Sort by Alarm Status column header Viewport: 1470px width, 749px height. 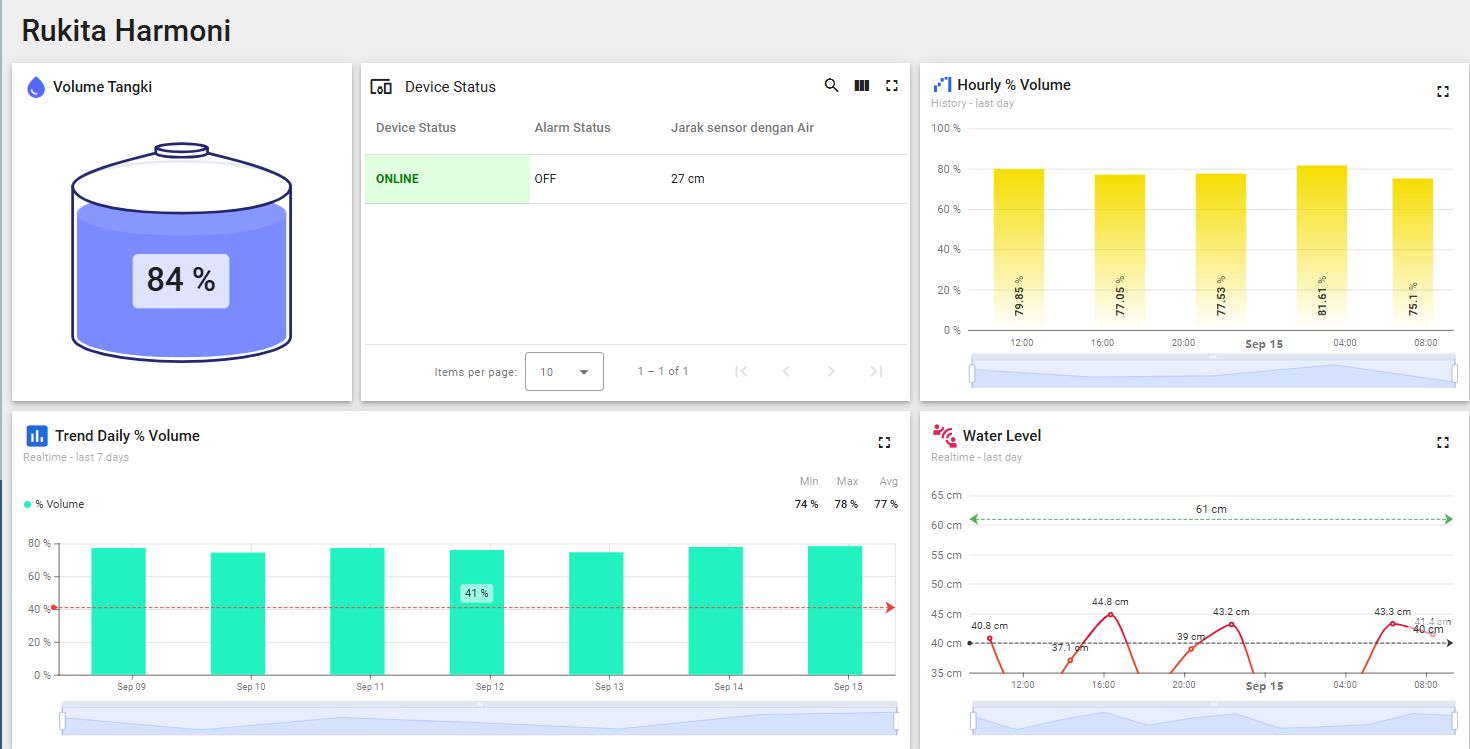click(572, 128)
